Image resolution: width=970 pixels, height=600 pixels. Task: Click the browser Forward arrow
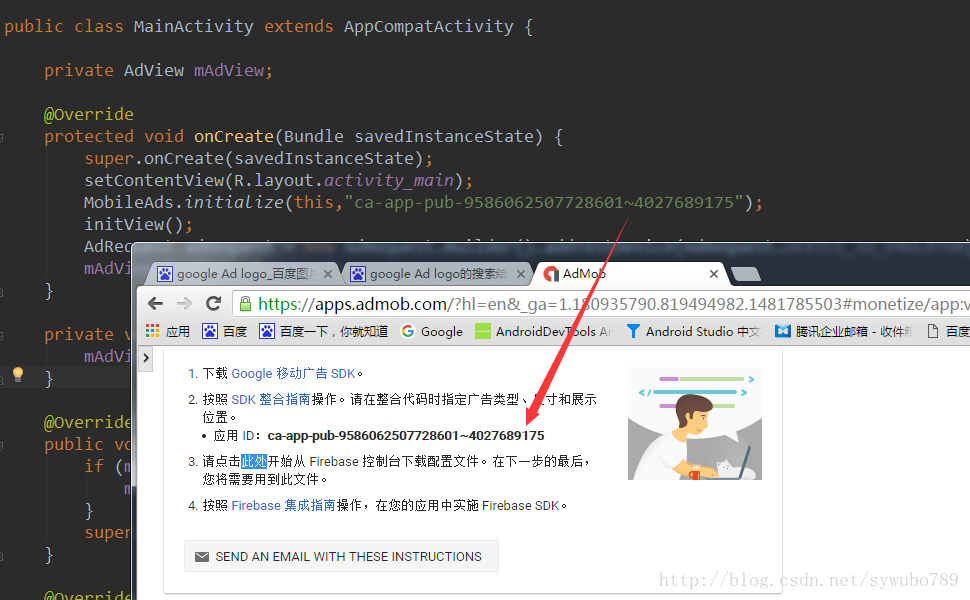184,303
